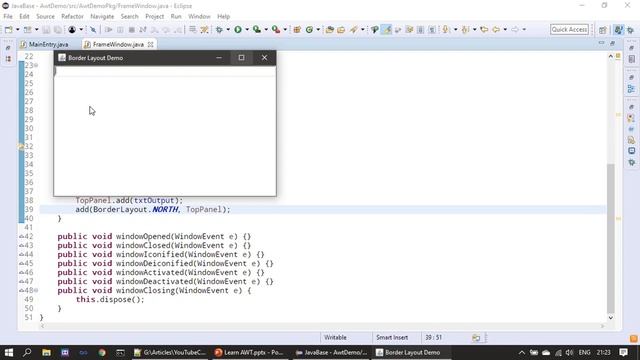Click the editor vertical scrollbar thumb
This screenshot has height=360, width=640.
pyautogui.click(x=611, y=238)
